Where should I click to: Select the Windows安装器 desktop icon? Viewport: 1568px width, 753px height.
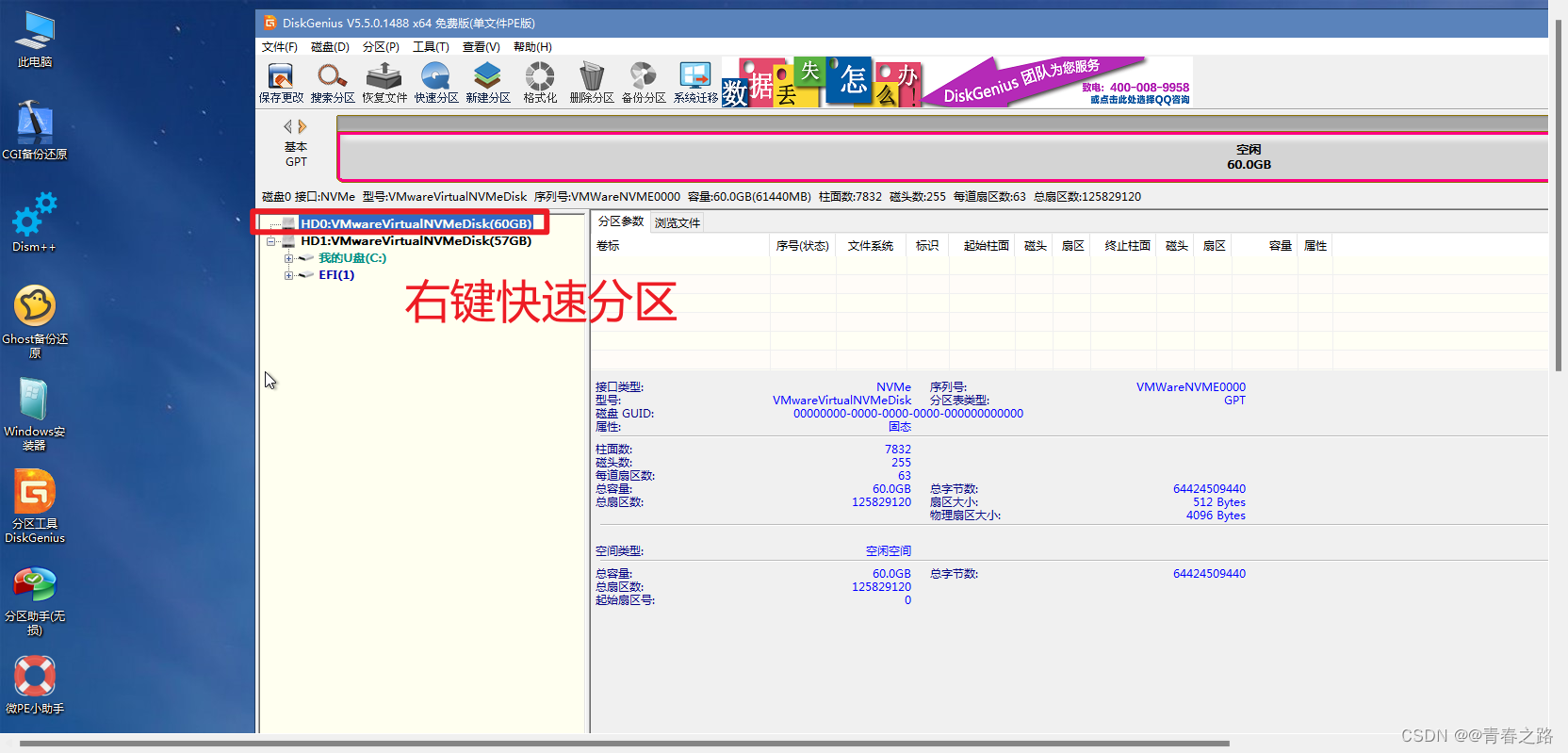point(35,414)
